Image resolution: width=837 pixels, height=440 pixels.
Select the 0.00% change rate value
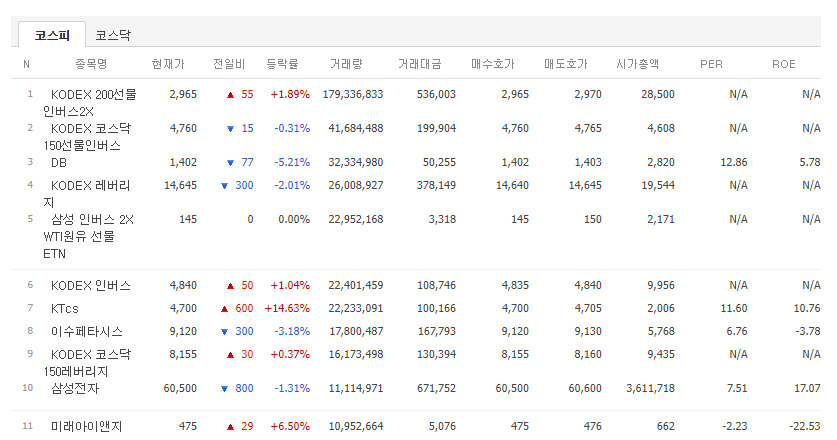click(x=294, y=219)
